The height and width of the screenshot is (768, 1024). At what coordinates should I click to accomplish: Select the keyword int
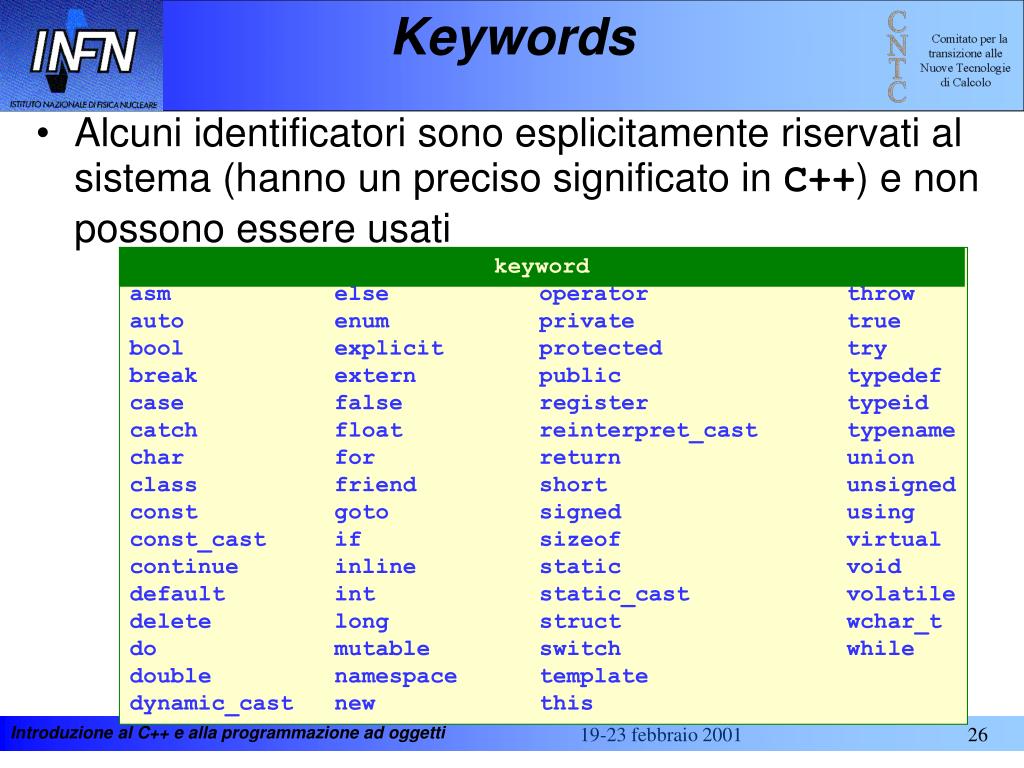tap(355, 594)
